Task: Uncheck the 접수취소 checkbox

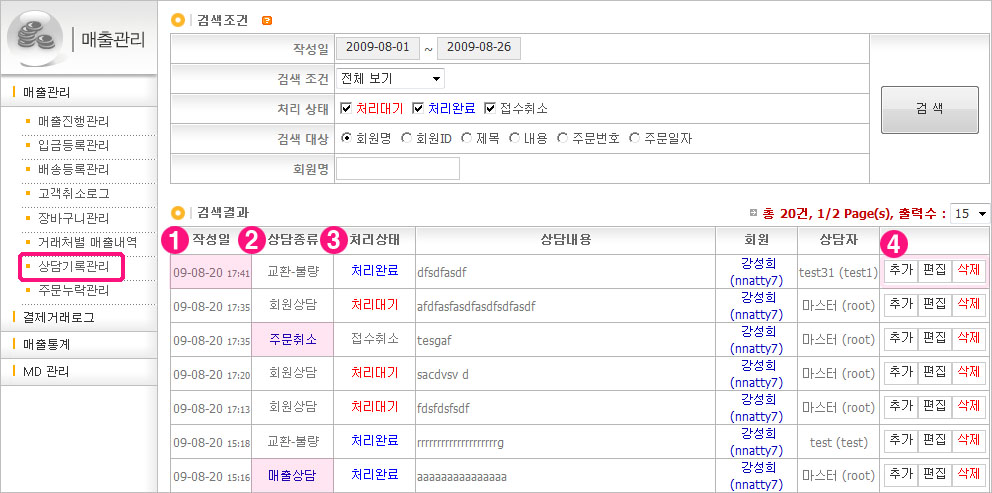Action: (490, 108)
